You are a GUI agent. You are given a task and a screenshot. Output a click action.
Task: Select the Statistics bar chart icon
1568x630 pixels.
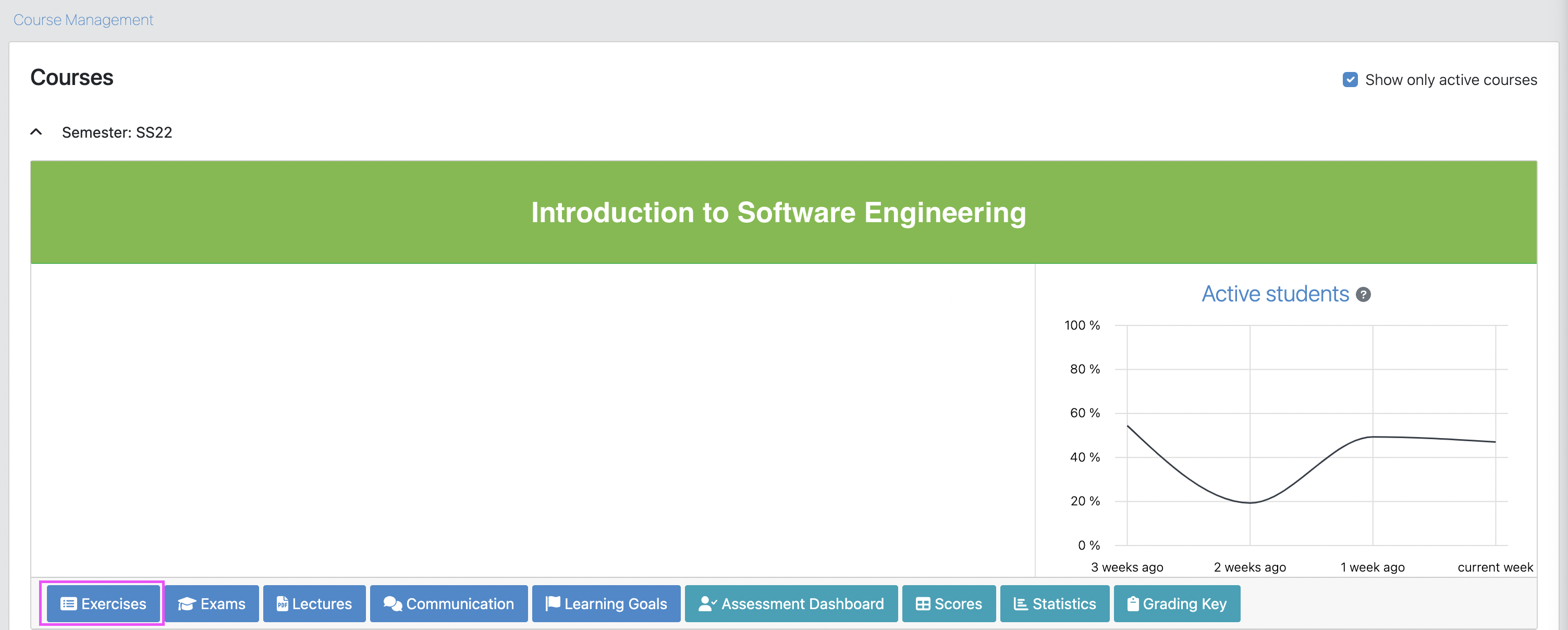[x=1020, y=603]
